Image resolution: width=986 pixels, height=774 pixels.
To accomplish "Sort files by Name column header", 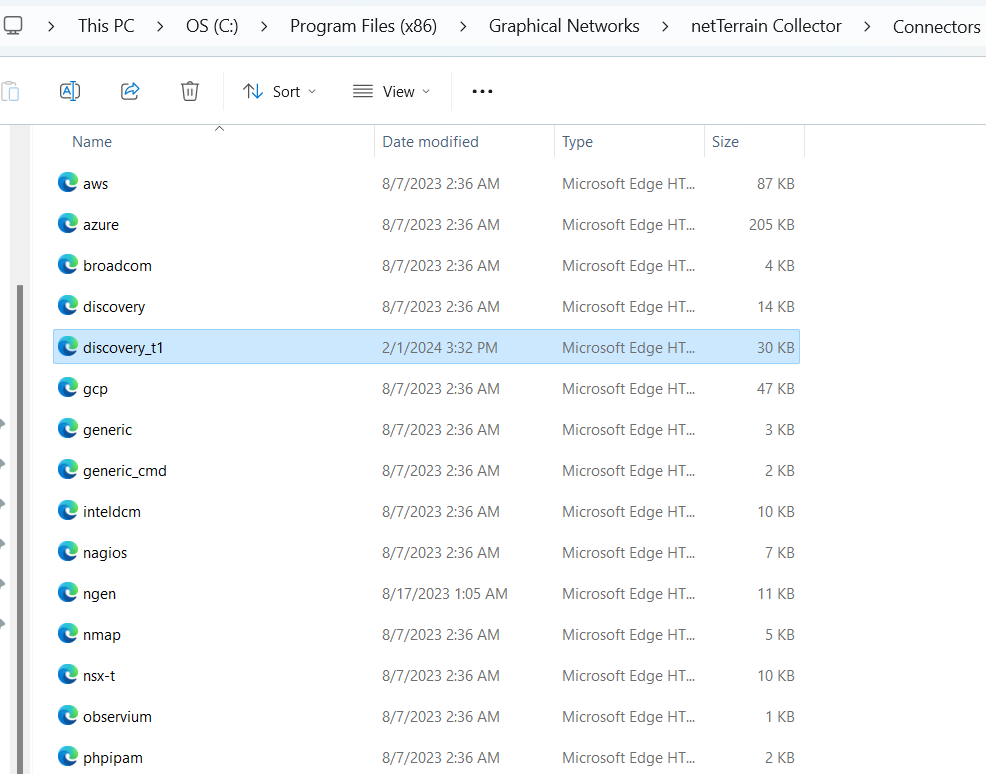I will tap(92, 142).
